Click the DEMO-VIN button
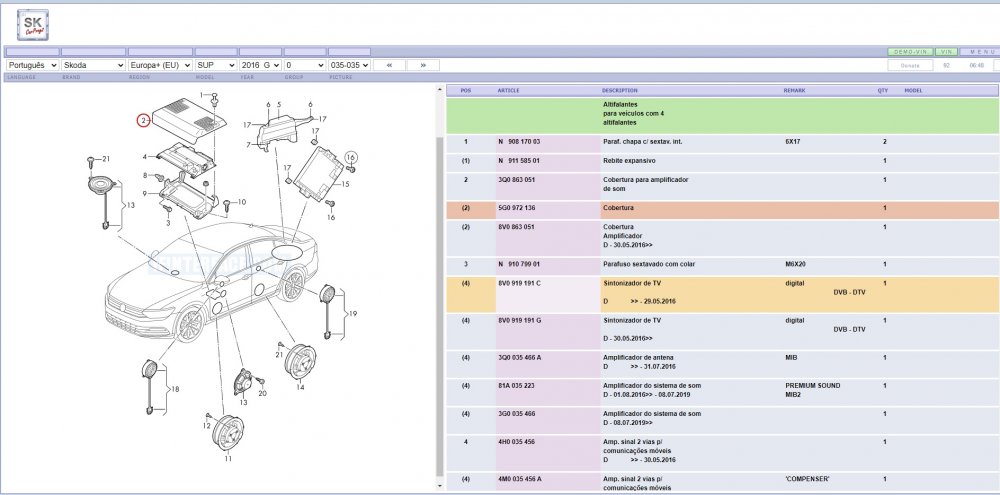 pos(910,52)
